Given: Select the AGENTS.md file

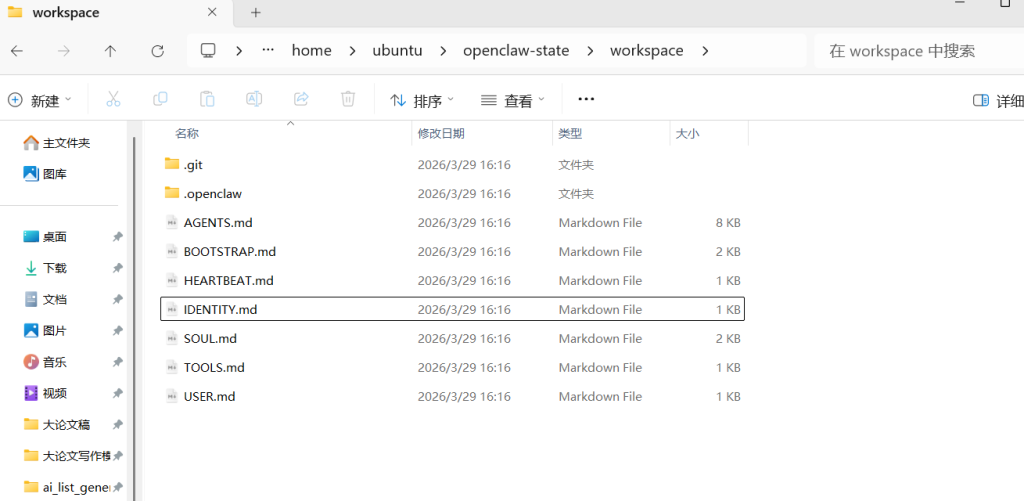Looking at the screenshot, I should coord(452,223).
